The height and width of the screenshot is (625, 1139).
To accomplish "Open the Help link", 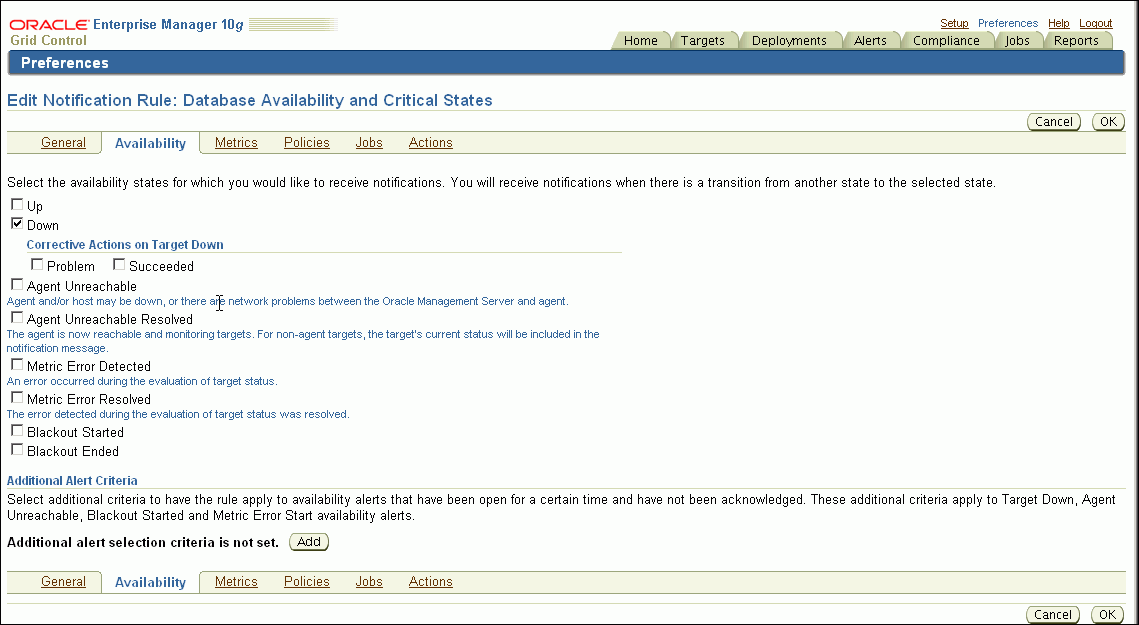I will tap(1058, 23).
